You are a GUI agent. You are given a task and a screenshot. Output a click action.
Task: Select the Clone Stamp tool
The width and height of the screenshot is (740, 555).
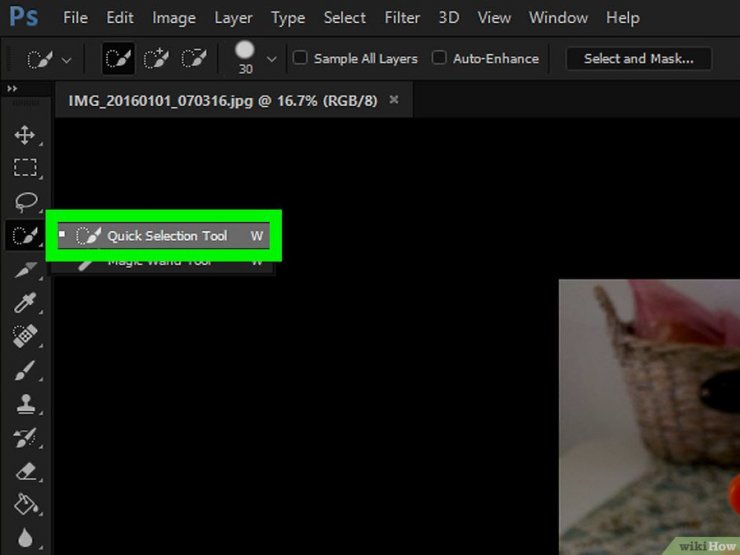coord(24,404)
